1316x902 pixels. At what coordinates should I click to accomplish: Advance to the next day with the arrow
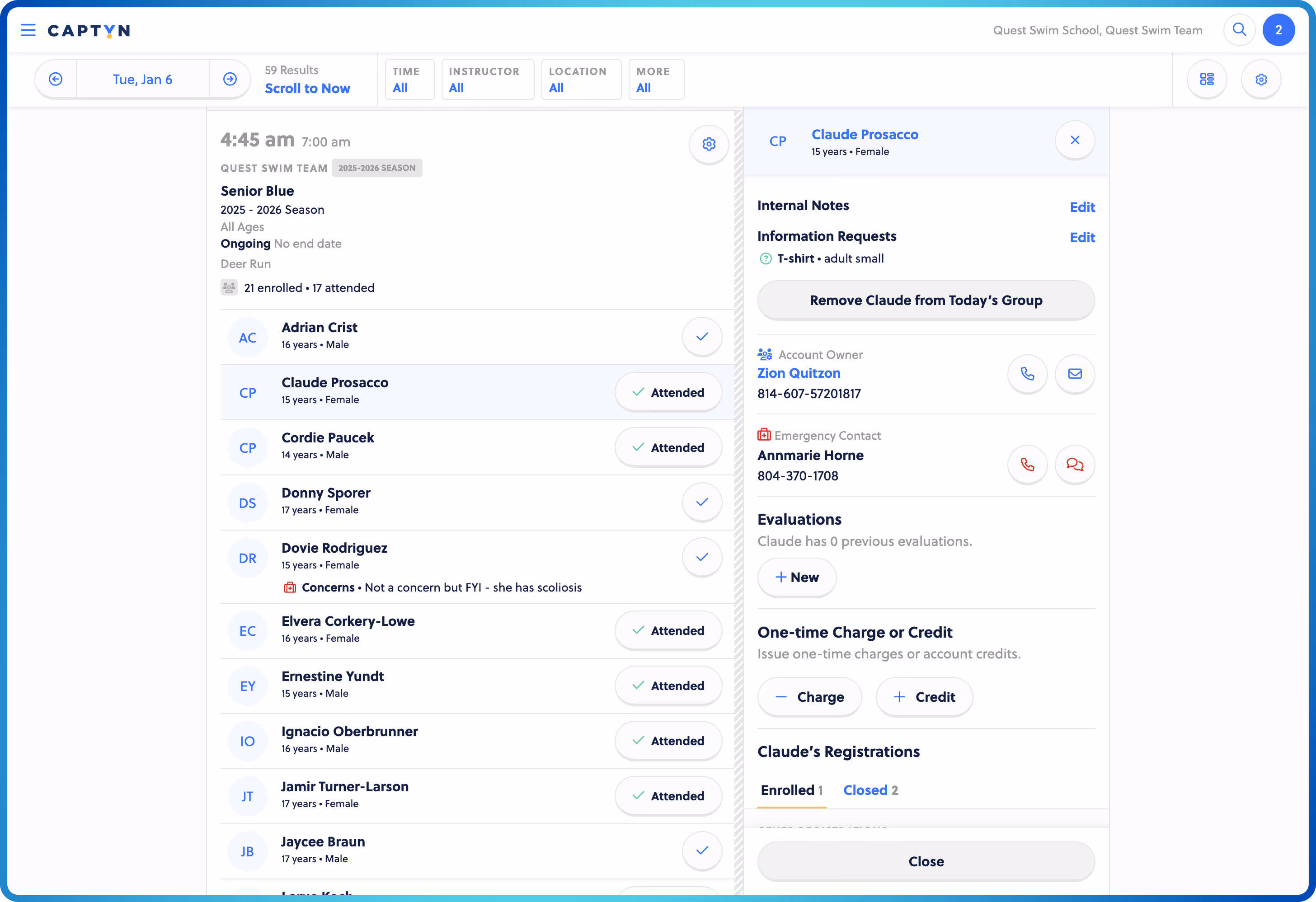click(229, 79)
